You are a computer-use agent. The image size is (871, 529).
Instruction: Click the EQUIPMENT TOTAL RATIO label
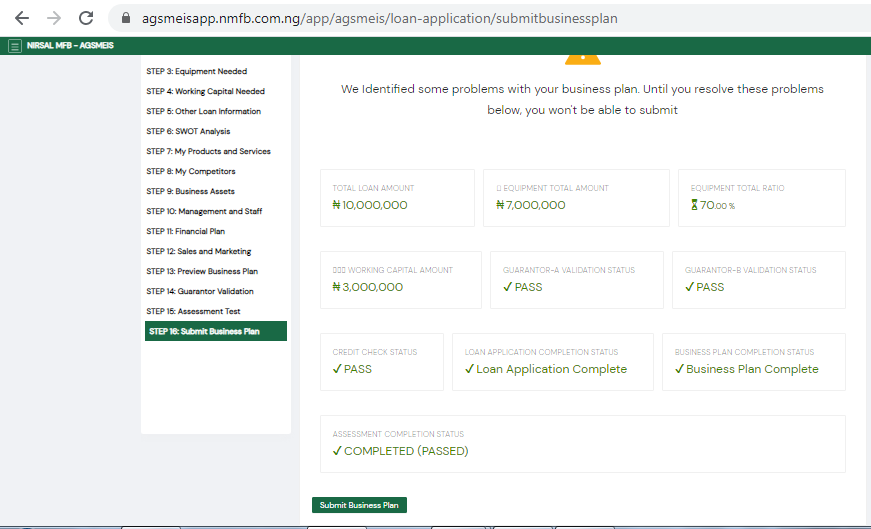[738, 188]
